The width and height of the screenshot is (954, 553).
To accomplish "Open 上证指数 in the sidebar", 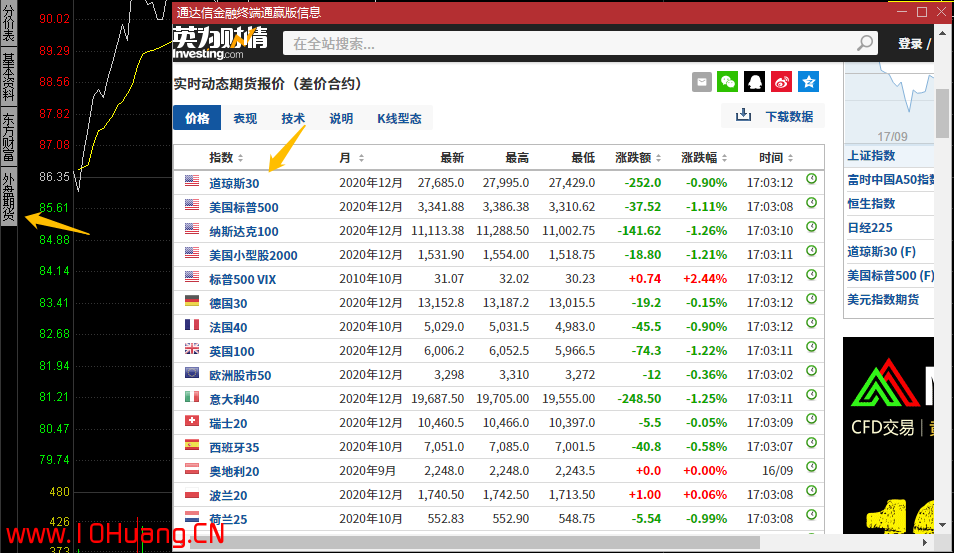I will point(871,156).
